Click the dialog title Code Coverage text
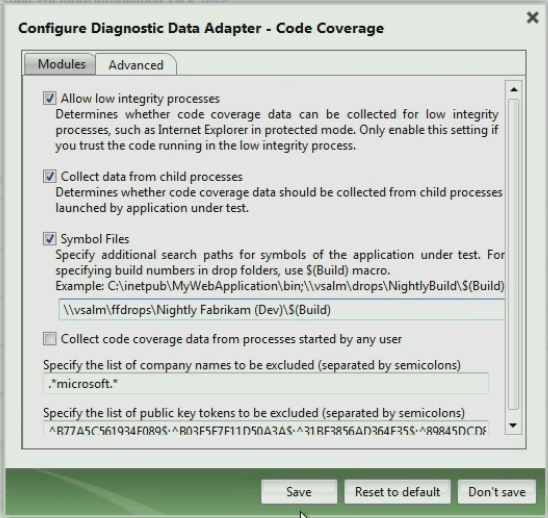548x518 pixels. (330, 28)
